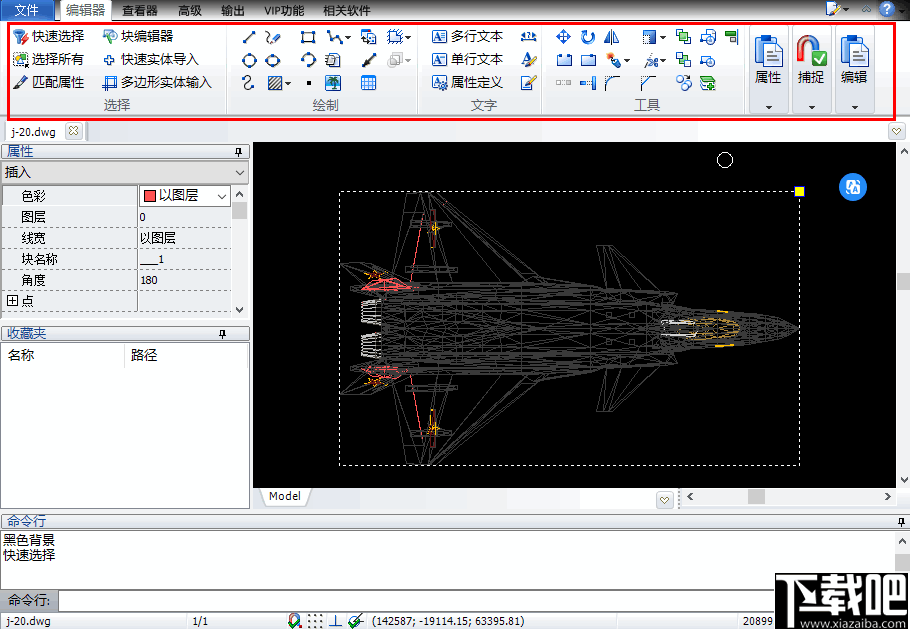Open the VIP功能 menu
This screenshot has height=629, width=910.
[284, 11]
